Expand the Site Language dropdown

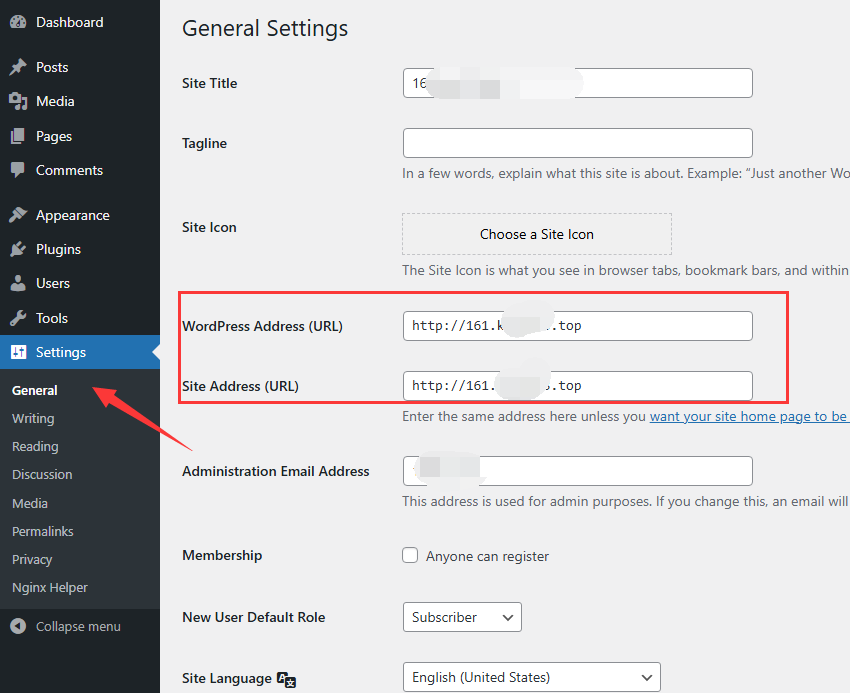[531, 677]
